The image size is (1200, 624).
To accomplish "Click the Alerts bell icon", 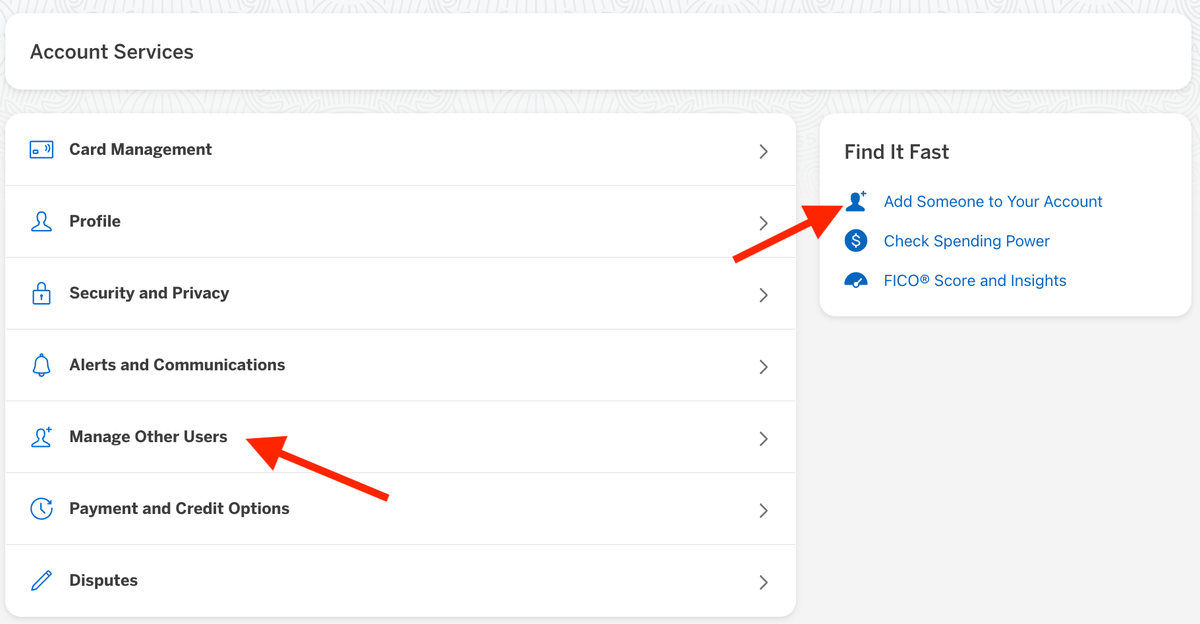I will 41,366.
